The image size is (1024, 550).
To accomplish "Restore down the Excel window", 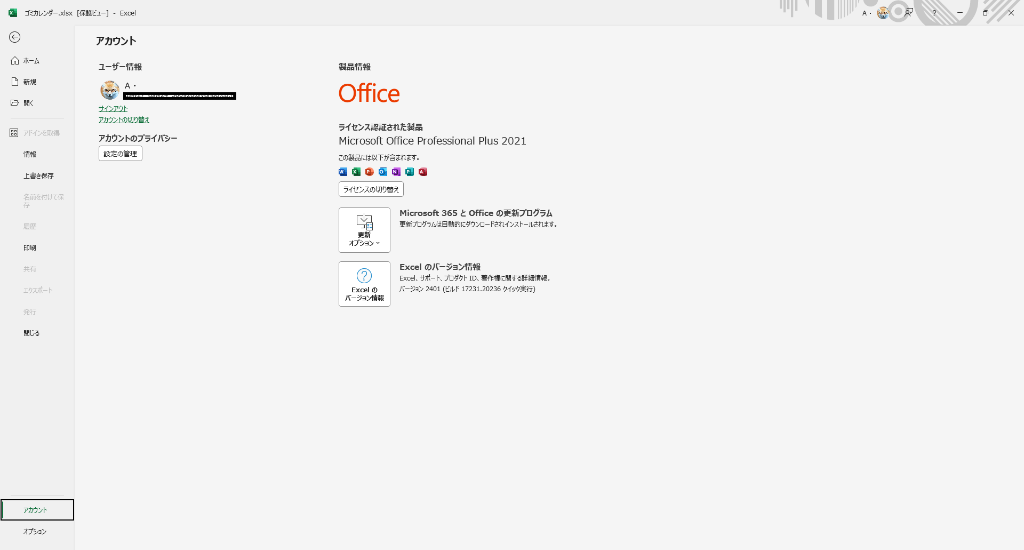I will [x=985, y=12].
